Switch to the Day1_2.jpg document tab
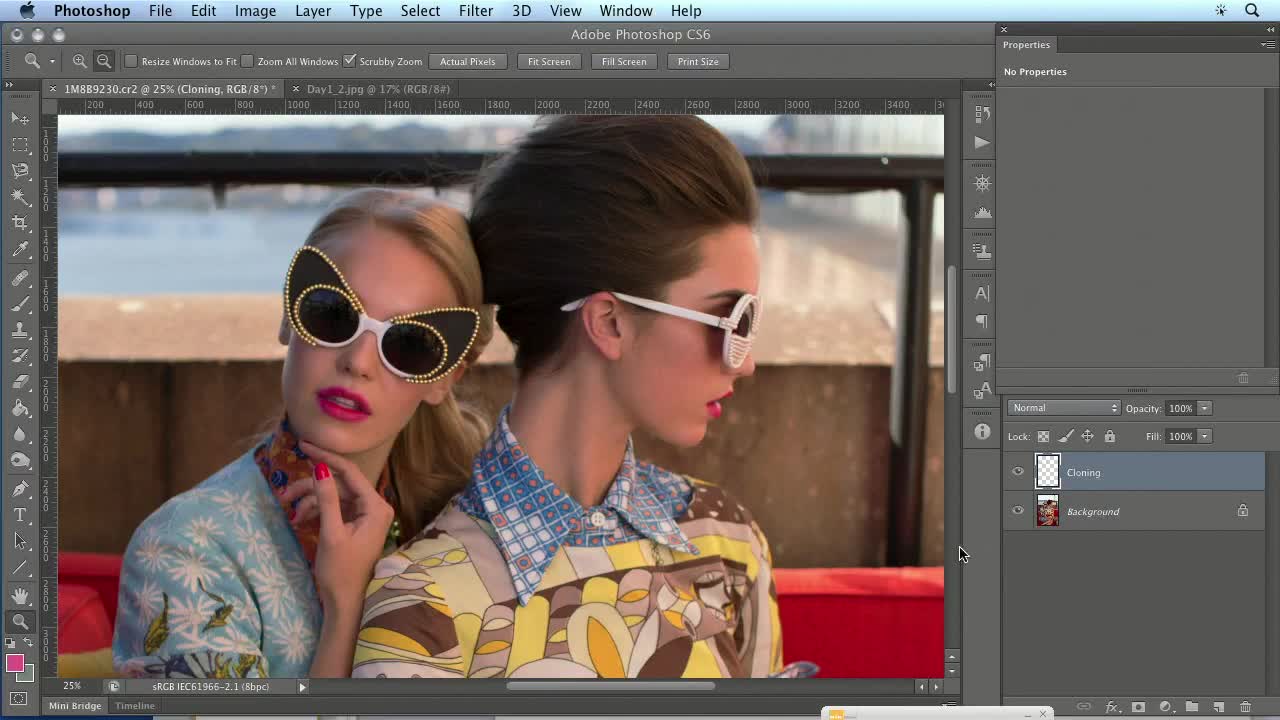The image size is (1280, 720). [378, 89]
